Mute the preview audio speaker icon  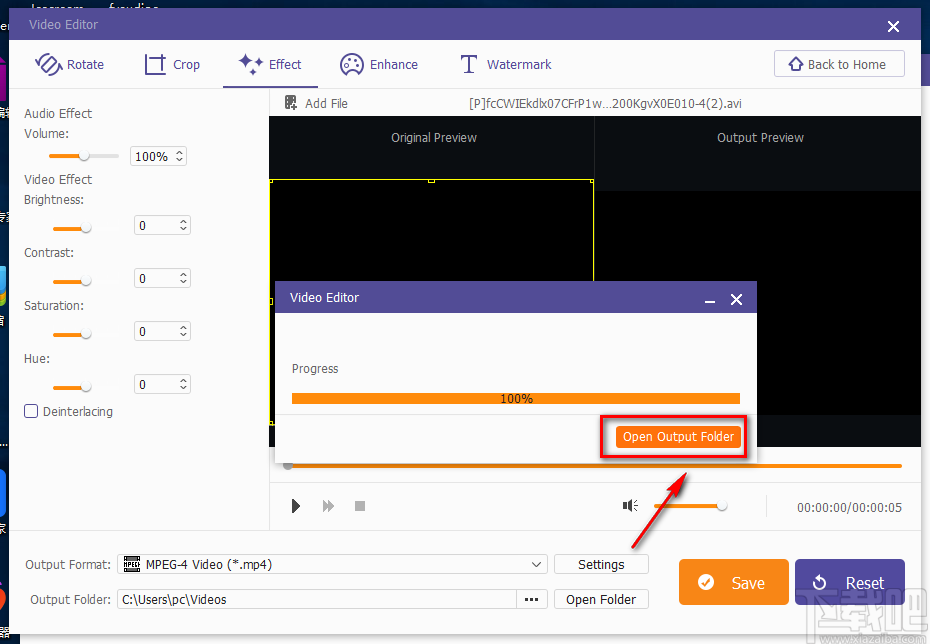[630, 505]
